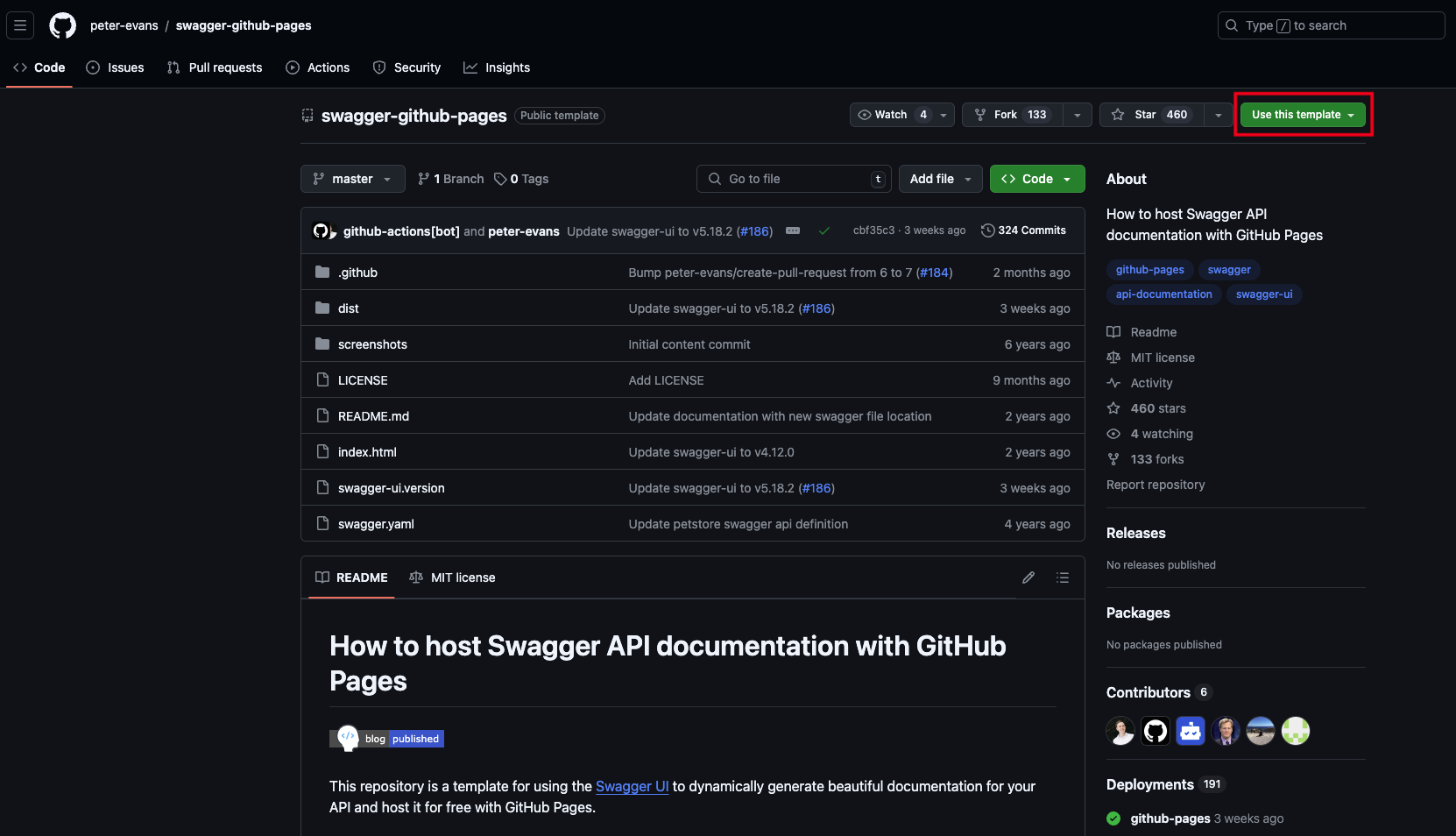Click Report repository link
1456x836 pixels.
tap(1156, 485)
